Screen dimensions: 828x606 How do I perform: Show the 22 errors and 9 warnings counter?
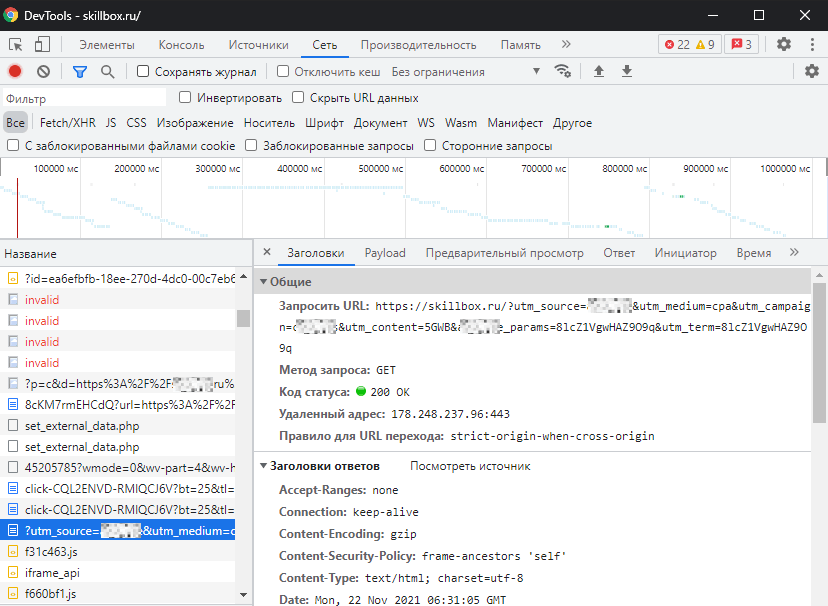(690, 44)
